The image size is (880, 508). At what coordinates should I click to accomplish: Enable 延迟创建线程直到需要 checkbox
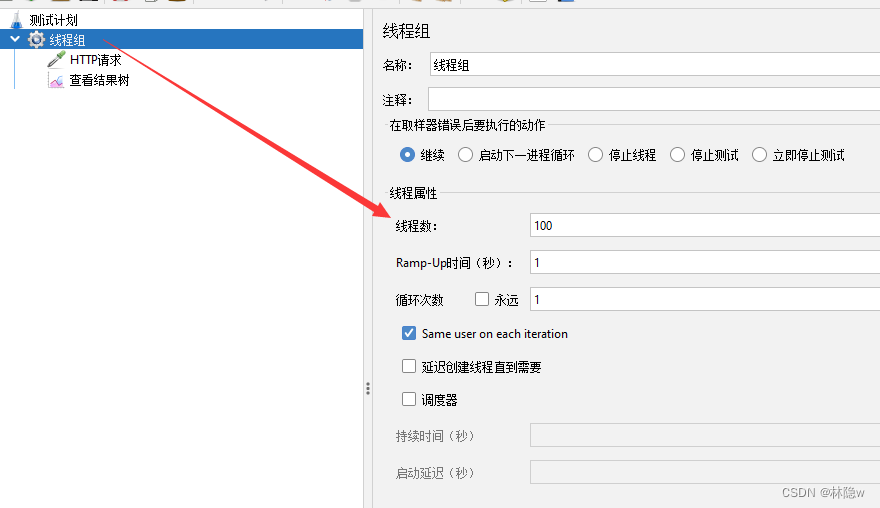coord(409,367)
